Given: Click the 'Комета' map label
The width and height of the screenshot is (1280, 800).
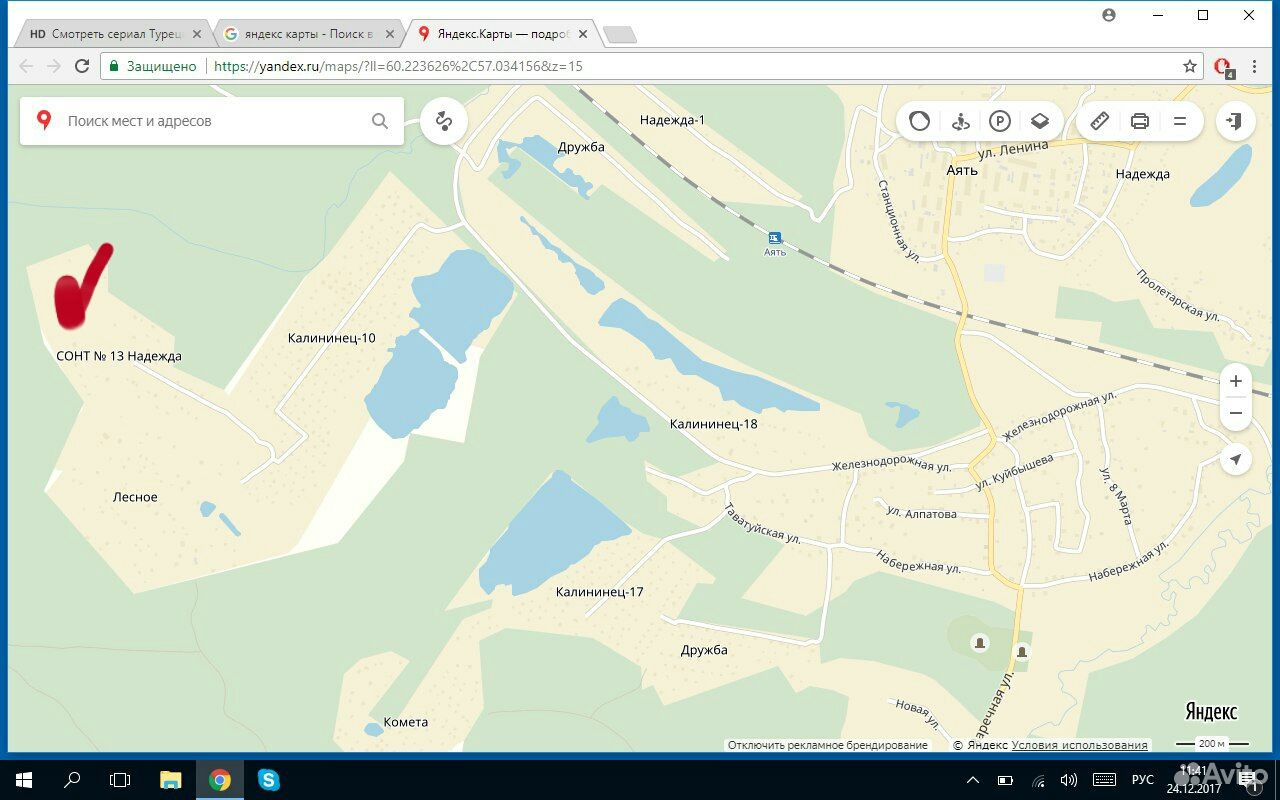Looking at the screenshot, I should point(405,722).
